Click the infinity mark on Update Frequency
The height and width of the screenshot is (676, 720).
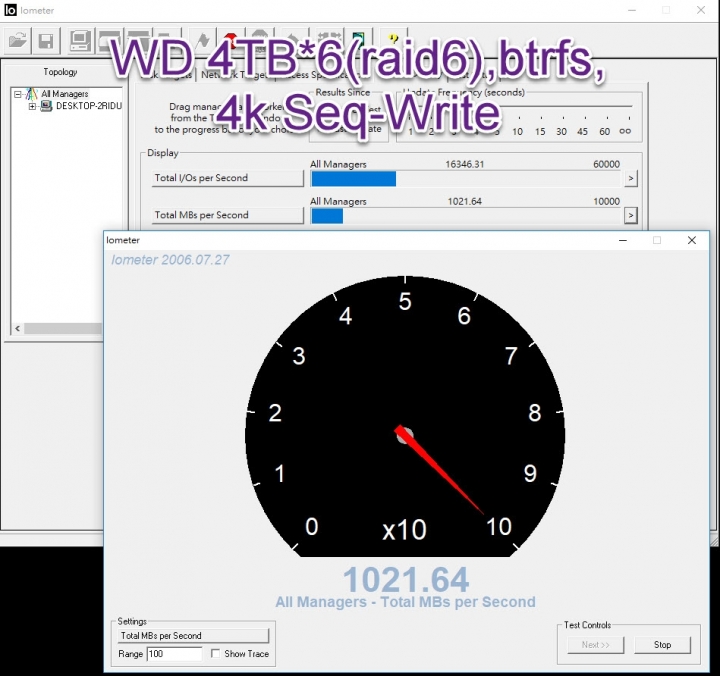point(625,131)
